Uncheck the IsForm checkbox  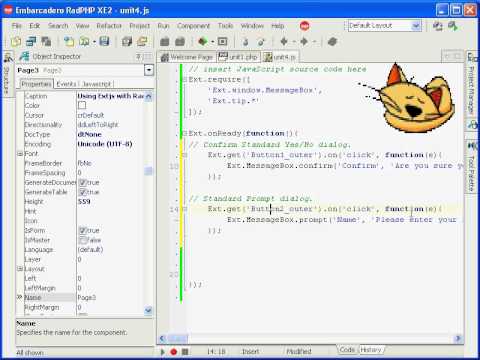click(x=82, y=230)
